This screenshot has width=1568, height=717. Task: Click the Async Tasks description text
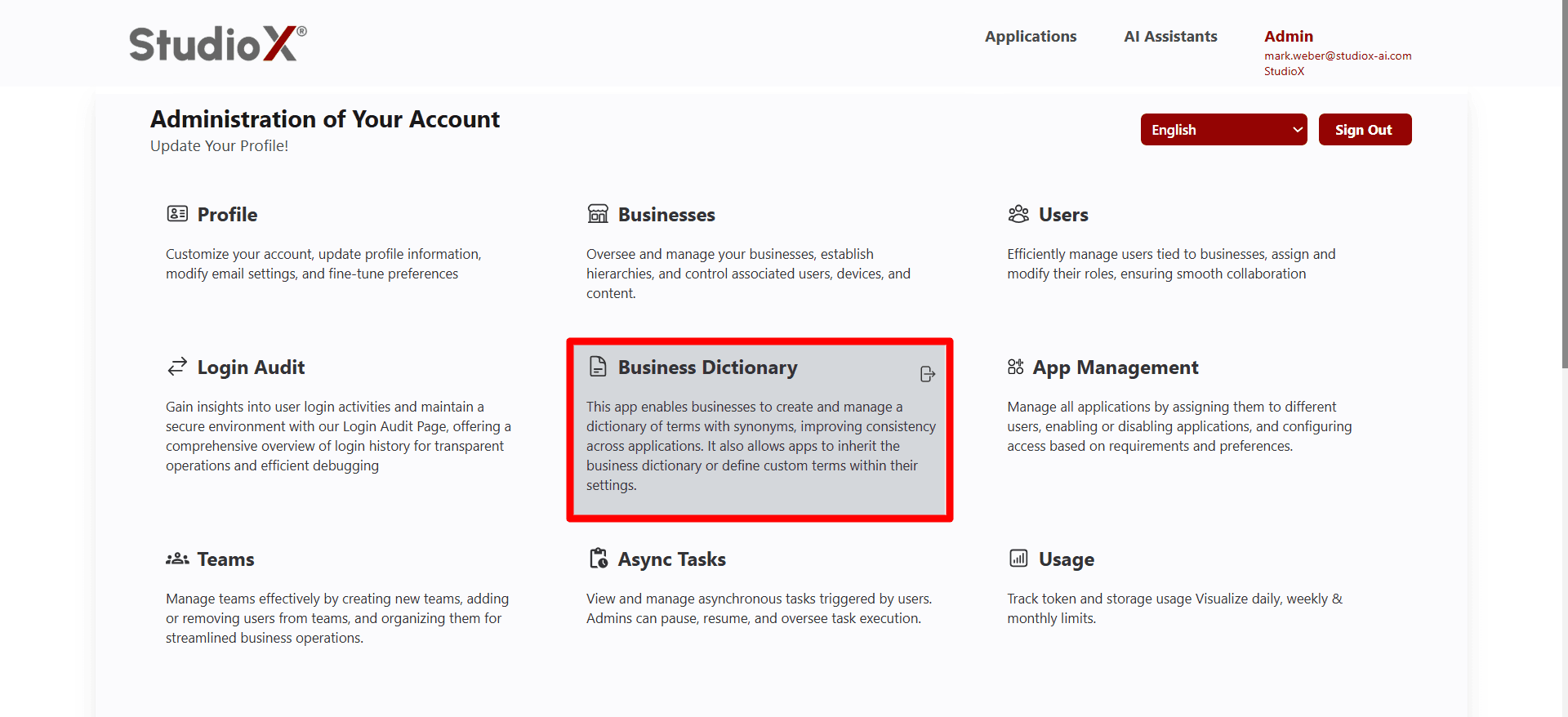click(759, 608)
